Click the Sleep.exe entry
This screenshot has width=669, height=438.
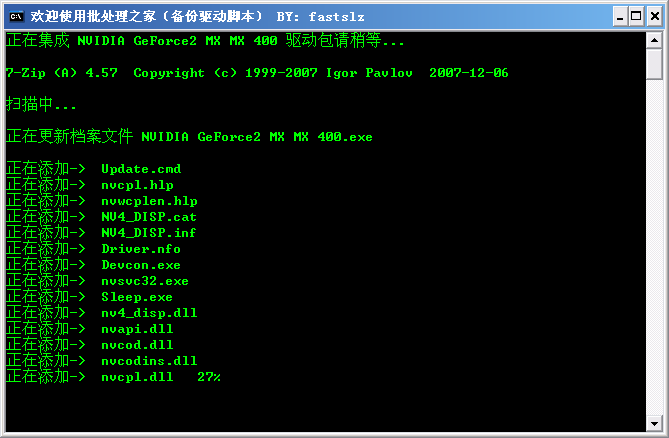[137, 297]
